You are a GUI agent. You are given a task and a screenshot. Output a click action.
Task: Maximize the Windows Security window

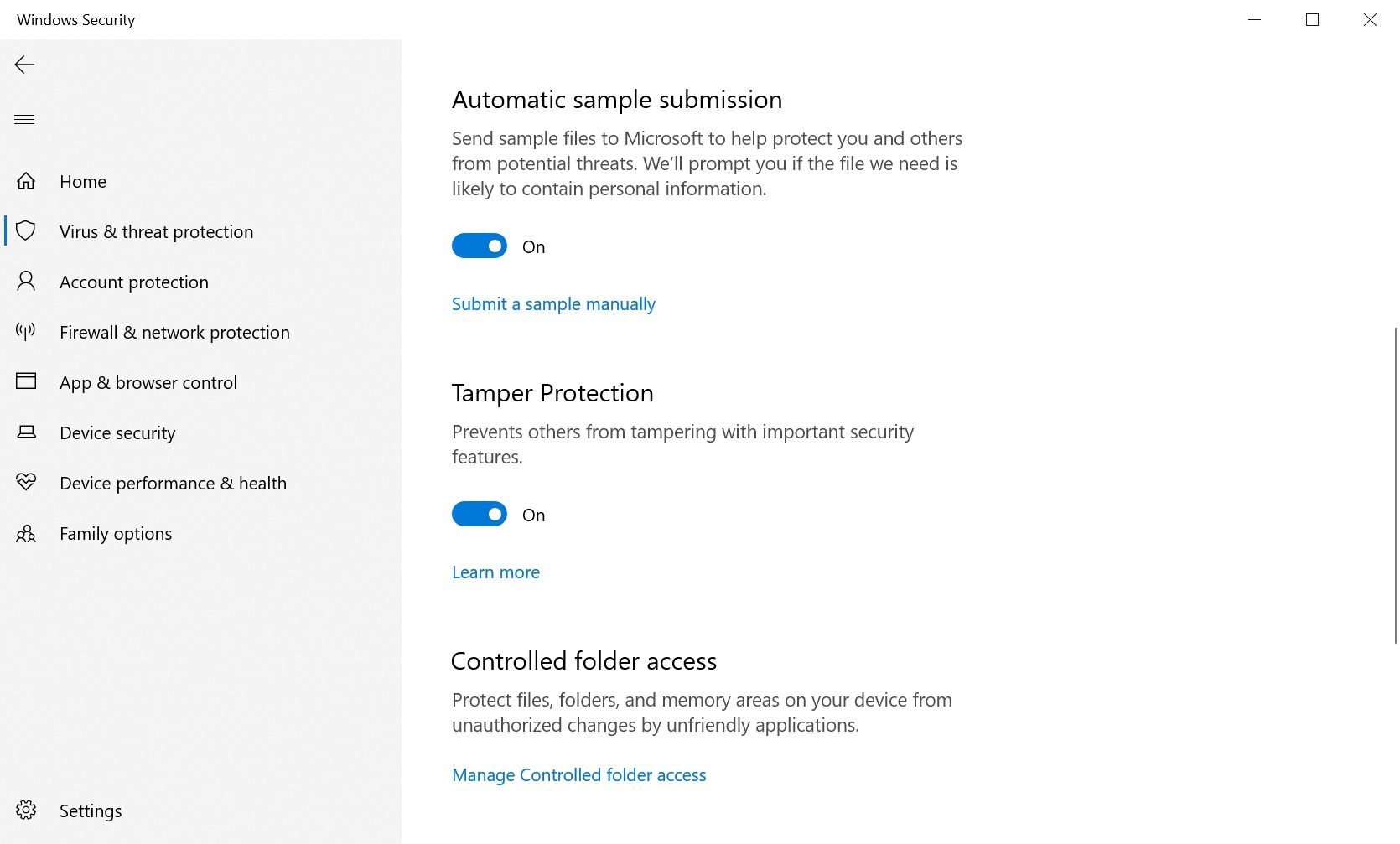[x=1312, y=20]
